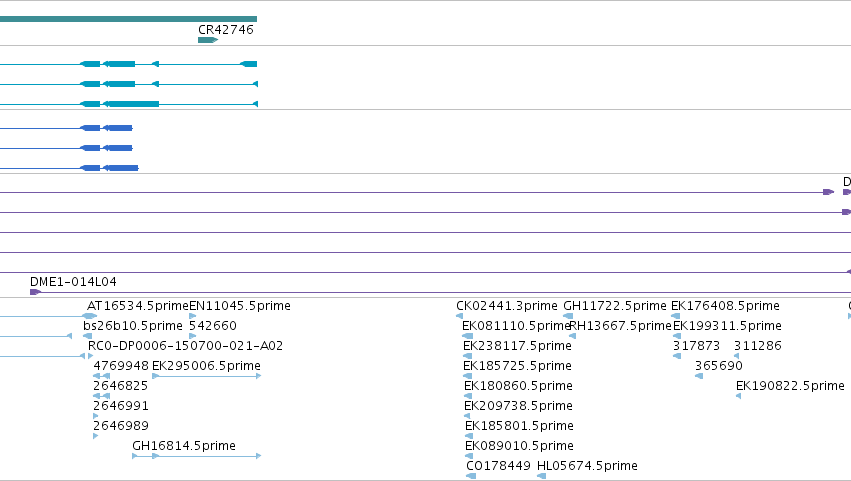Click the GH16814.5prime label
The height and width of the screenshot is (481, 851).
tap(184, 446)
